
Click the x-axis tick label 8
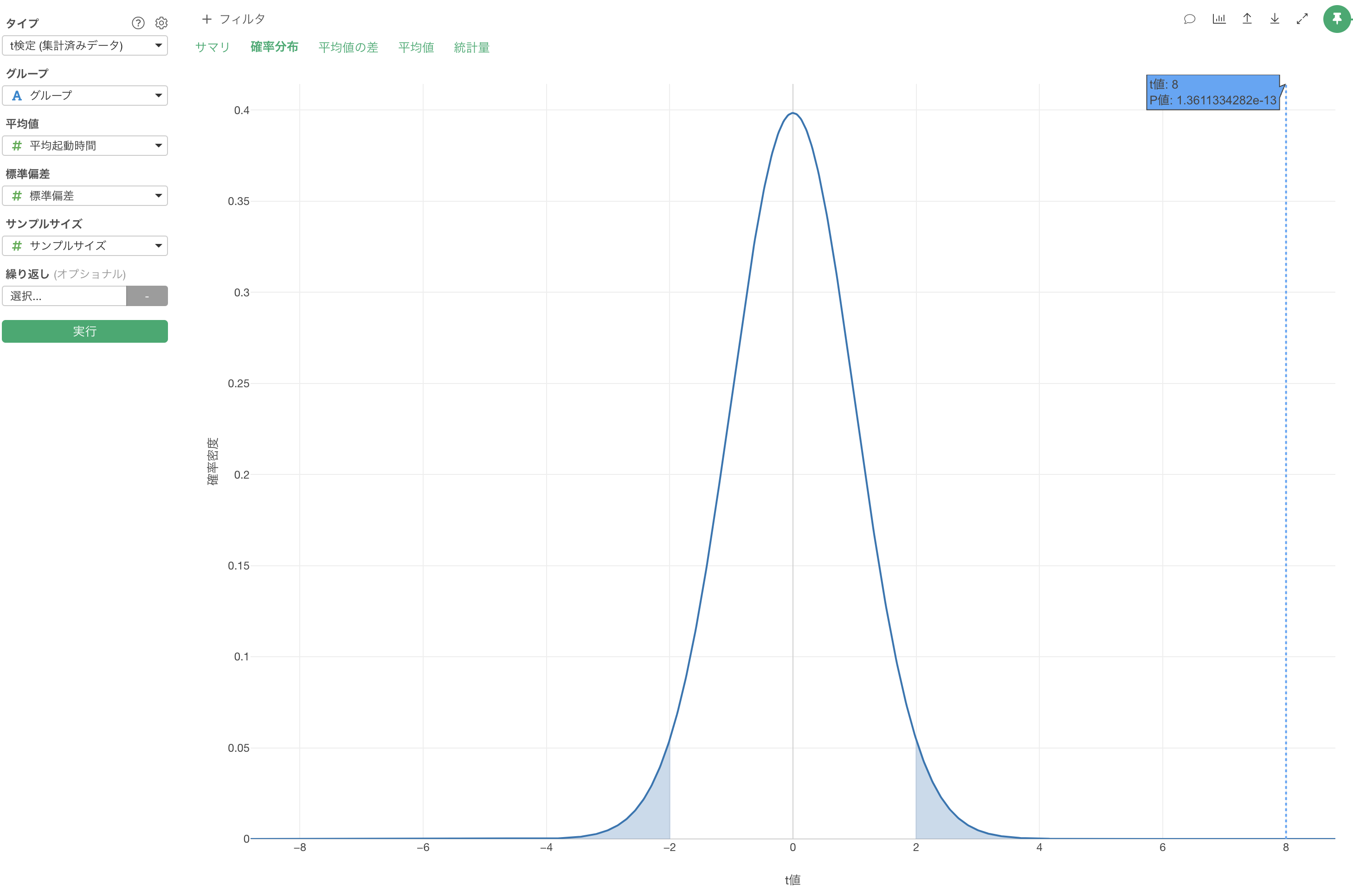(1286, 847)
